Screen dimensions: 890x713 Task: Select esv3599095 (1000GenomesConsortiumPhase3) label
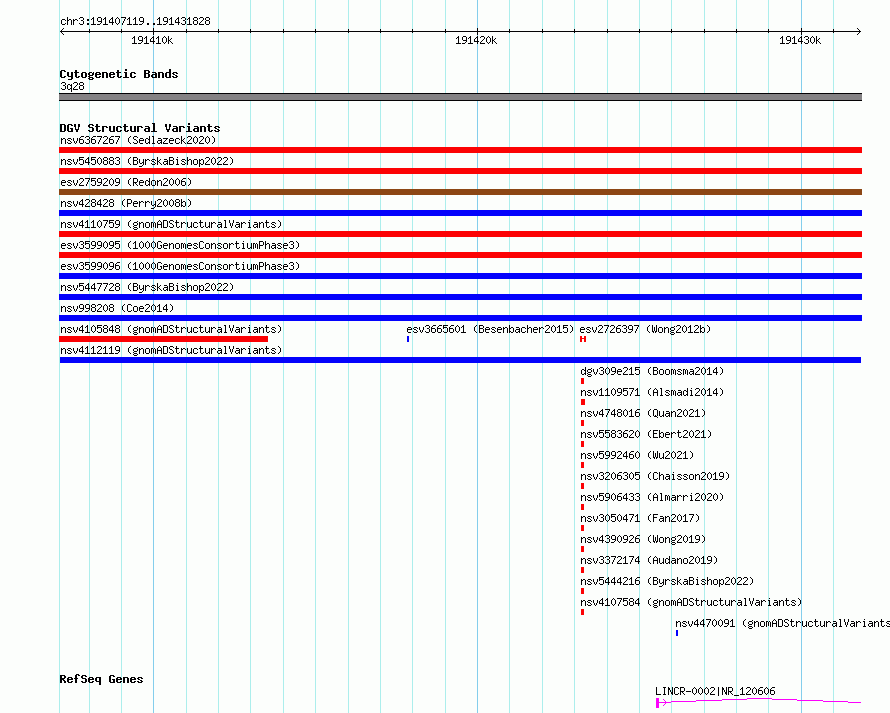(x=180, y=245)
